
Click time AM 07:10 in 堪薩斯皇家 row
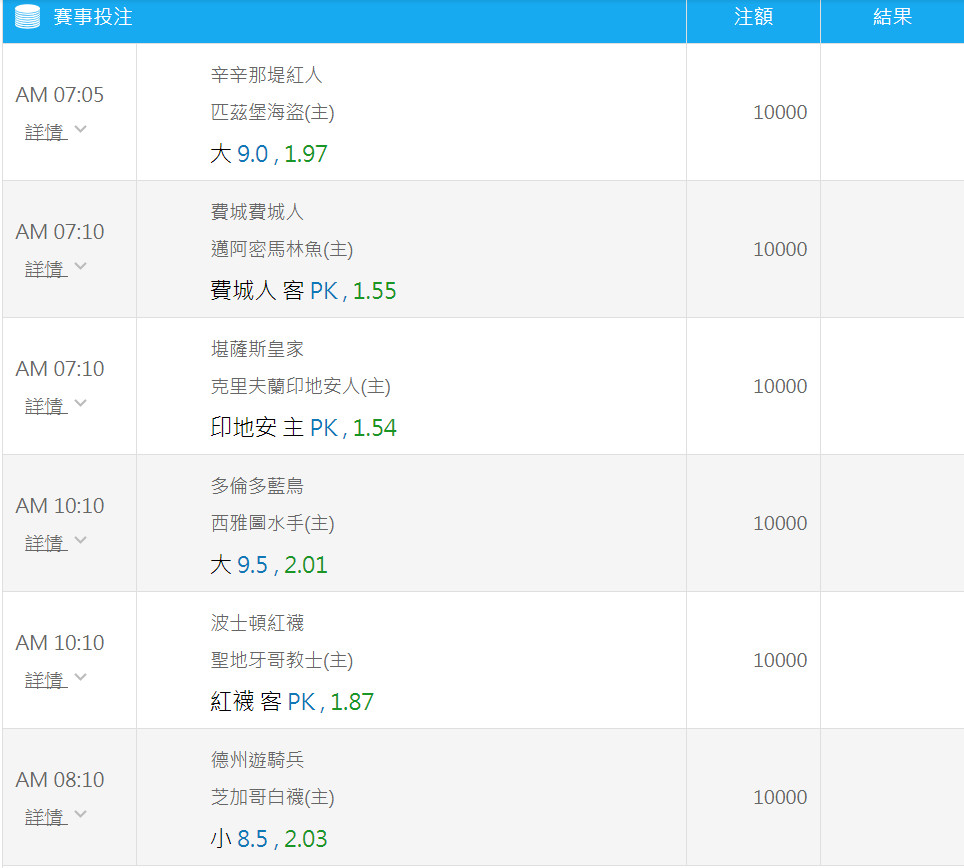(x=60, y=369)
